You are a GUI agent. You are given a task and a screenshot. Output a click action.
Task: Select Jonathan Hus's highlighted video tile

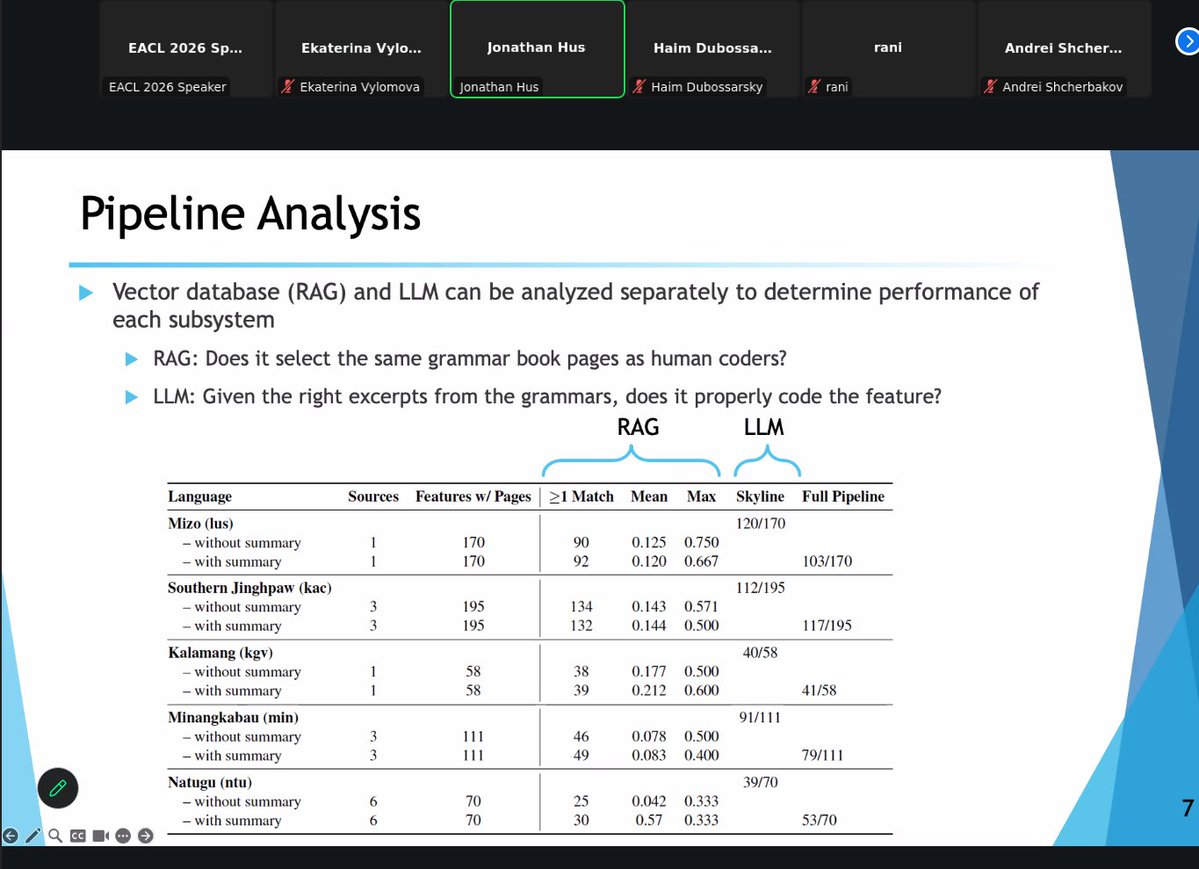537,49
